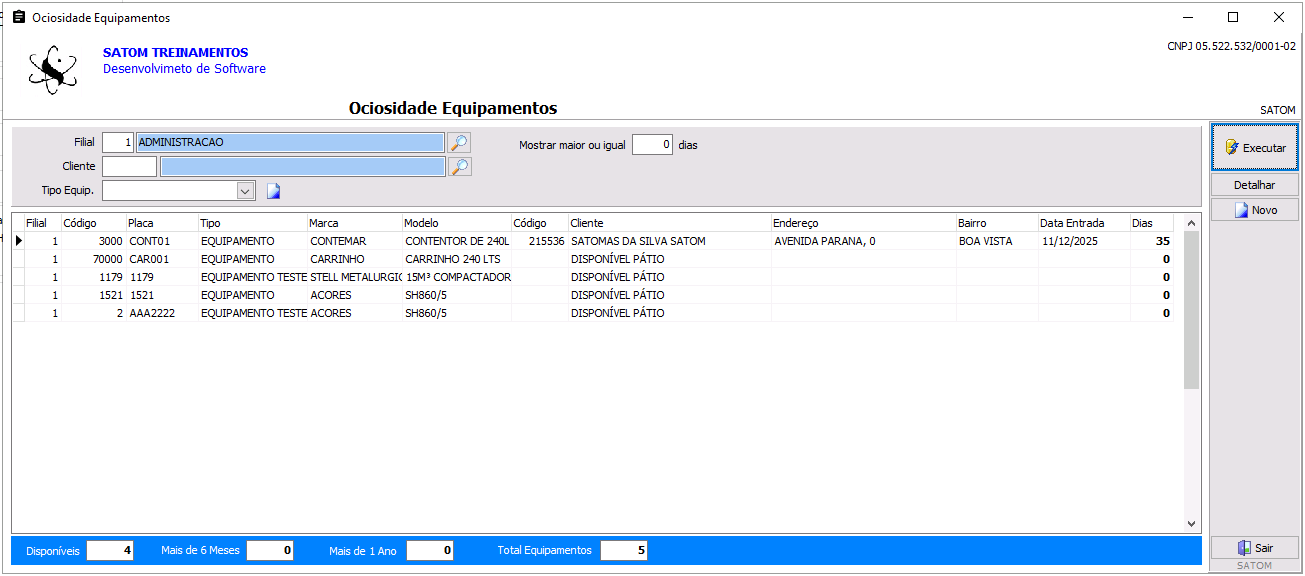
Task: Sort by the Placa column header
Action: (160, 223)
